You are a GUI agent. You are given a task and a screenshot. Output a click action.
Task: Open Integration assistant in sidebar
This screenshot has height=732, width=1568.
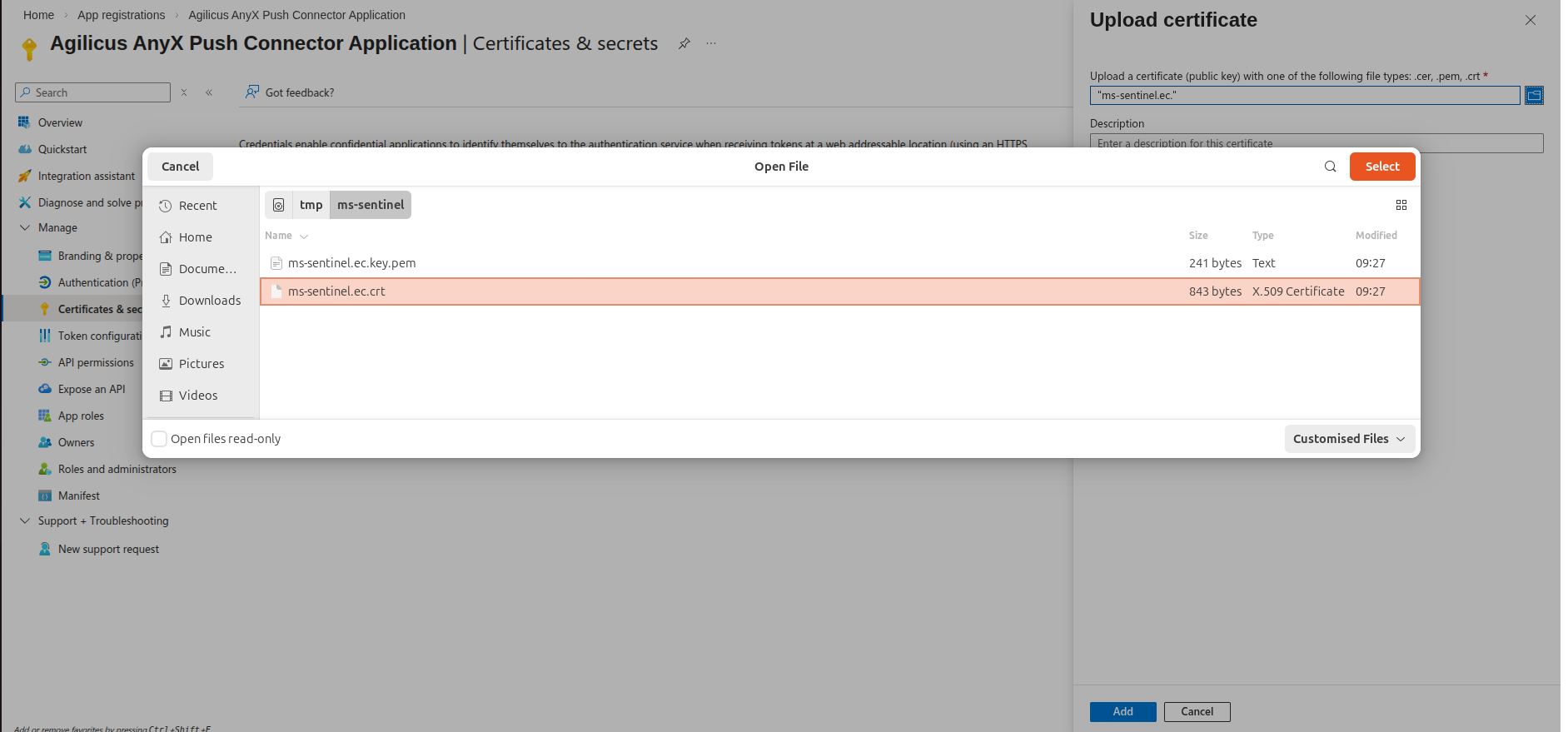(87, 176)
